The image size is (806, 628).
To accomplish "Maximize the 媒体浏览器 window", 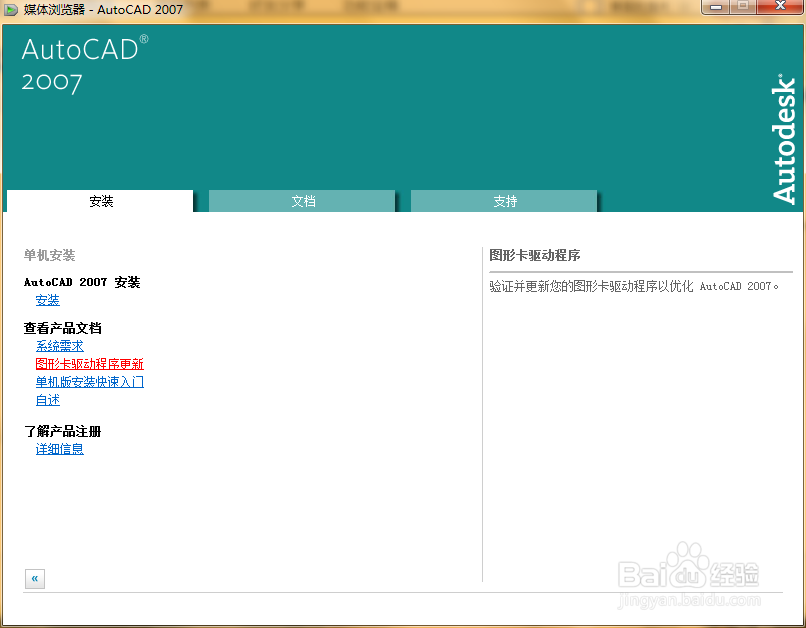I will point(742,8).
